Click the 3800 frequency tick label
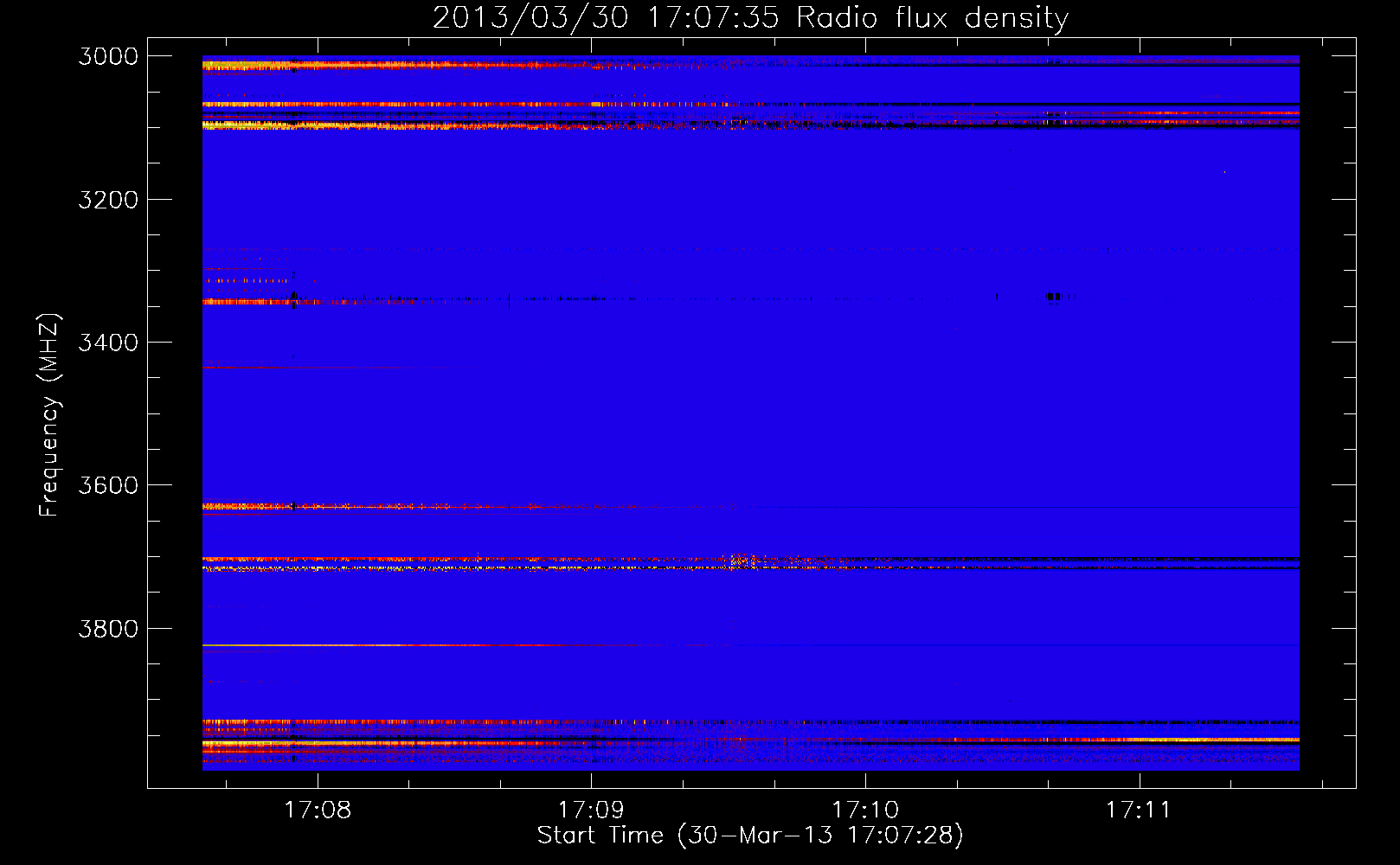The width and height of the screenshot is (1400, 865). pyautogui.click(x=108, y=628)
